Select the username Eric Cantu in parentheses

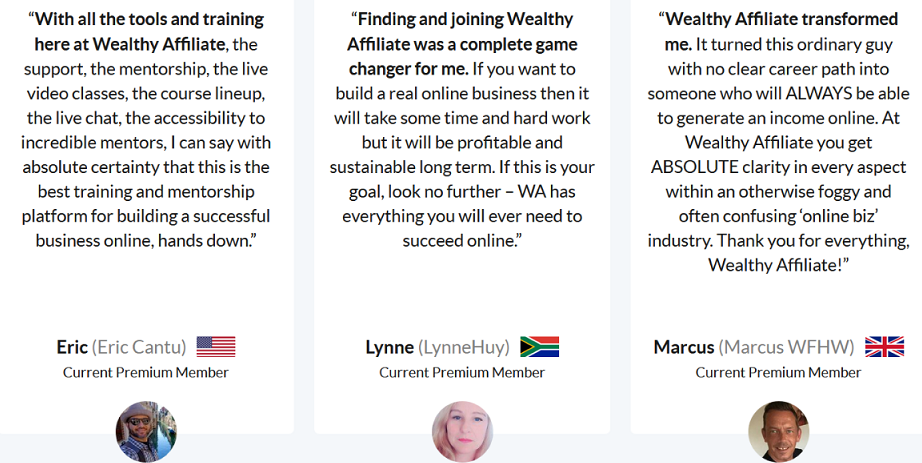pos(139,347)
